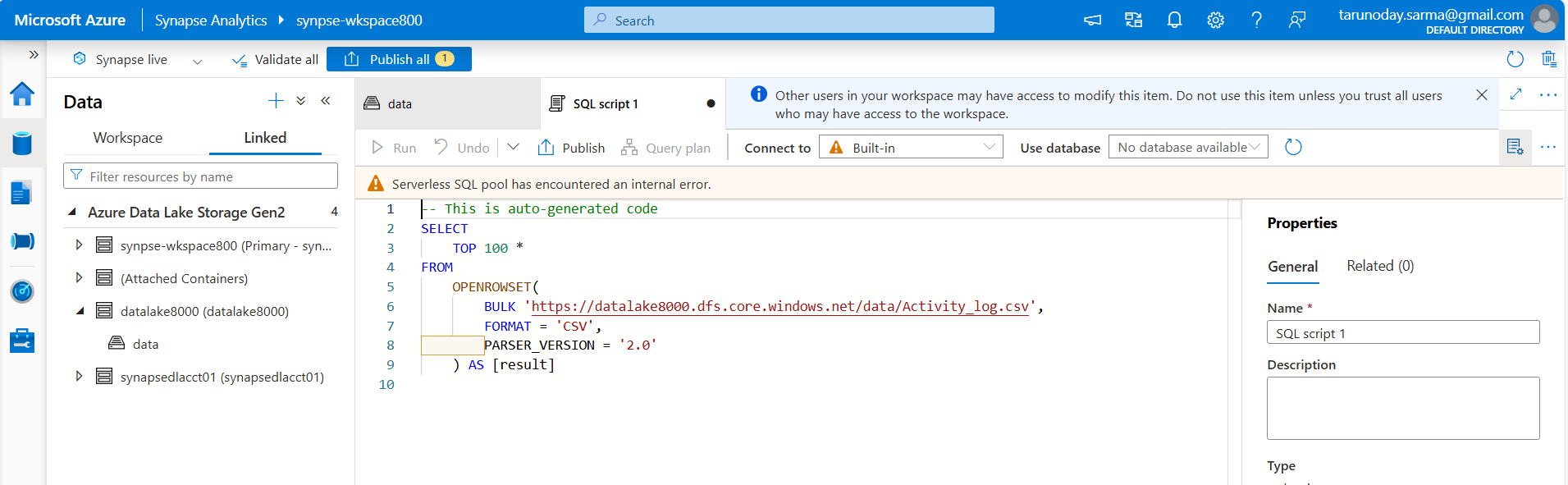Viewport: 1568px width, 485px height.
Task: Click the synpse-wkspace800 breadcrumb
Action: click(x=359, y=21)
